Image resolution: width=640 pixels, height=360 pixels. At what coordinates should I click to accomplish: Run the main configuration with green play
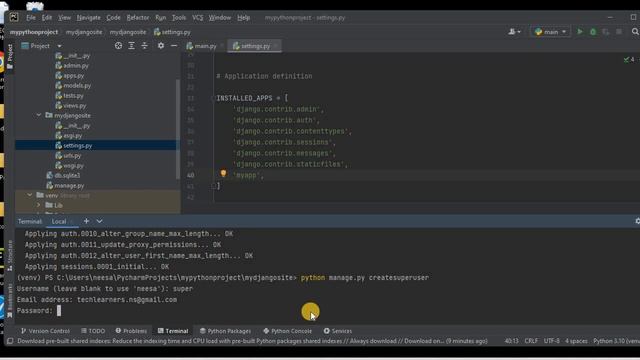(580, 32)
